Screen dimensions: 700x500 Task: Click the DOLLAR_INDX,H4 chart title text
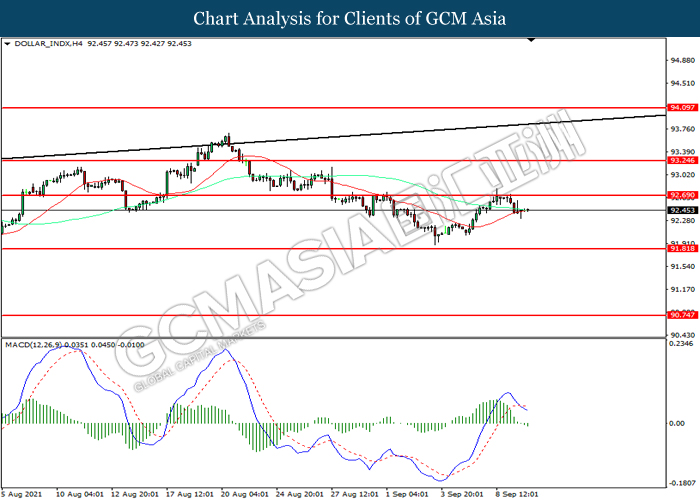click(49, 44)
